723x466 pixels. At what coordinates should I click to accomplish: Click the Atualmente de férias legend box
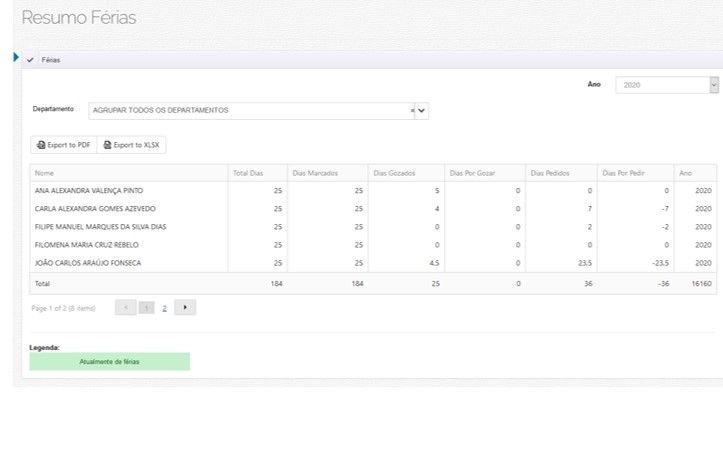110,361
